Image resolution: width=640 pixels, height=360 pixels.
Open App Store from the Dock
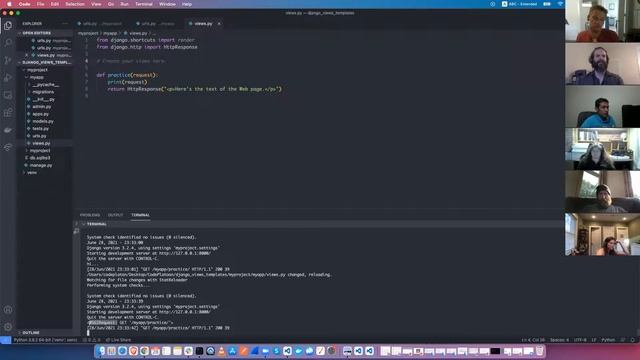[232, 351]
